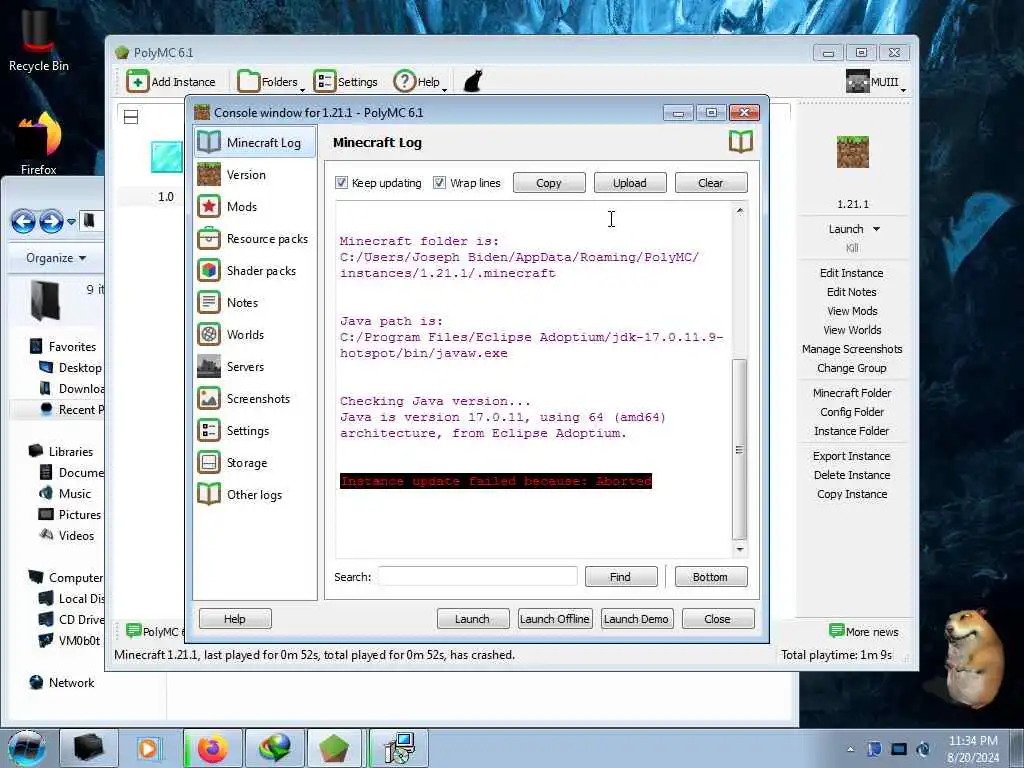Open the Version page in console sidebar
The image size is (1024, 768).
tap(255, 174)
